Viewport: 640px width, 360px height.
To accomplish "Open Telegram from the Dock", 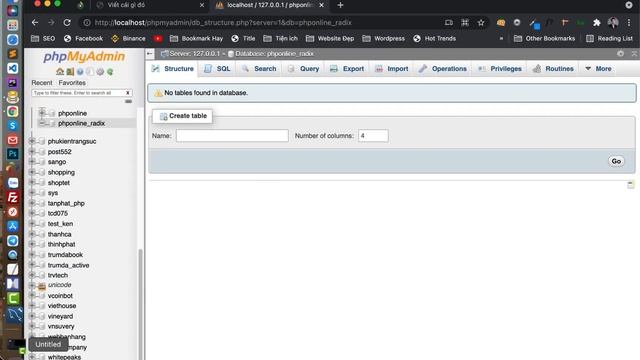I will click(x=13, y=240).
